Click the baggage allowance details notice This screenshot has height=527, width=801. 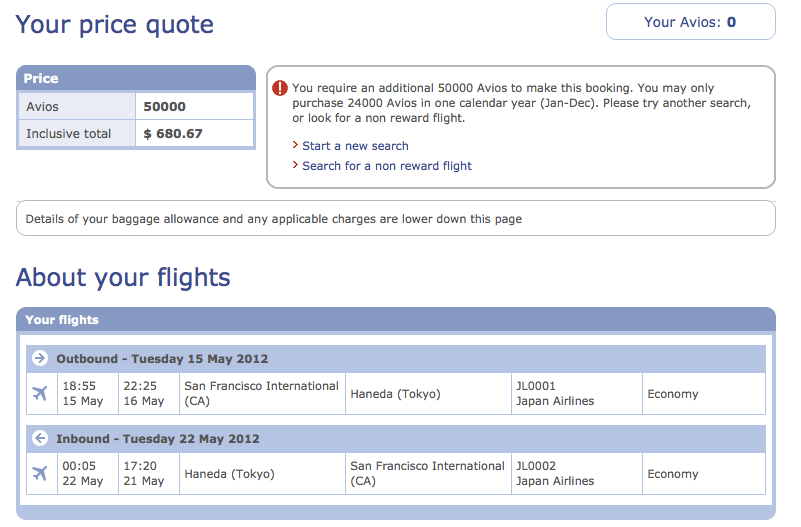tap(396, 219)
